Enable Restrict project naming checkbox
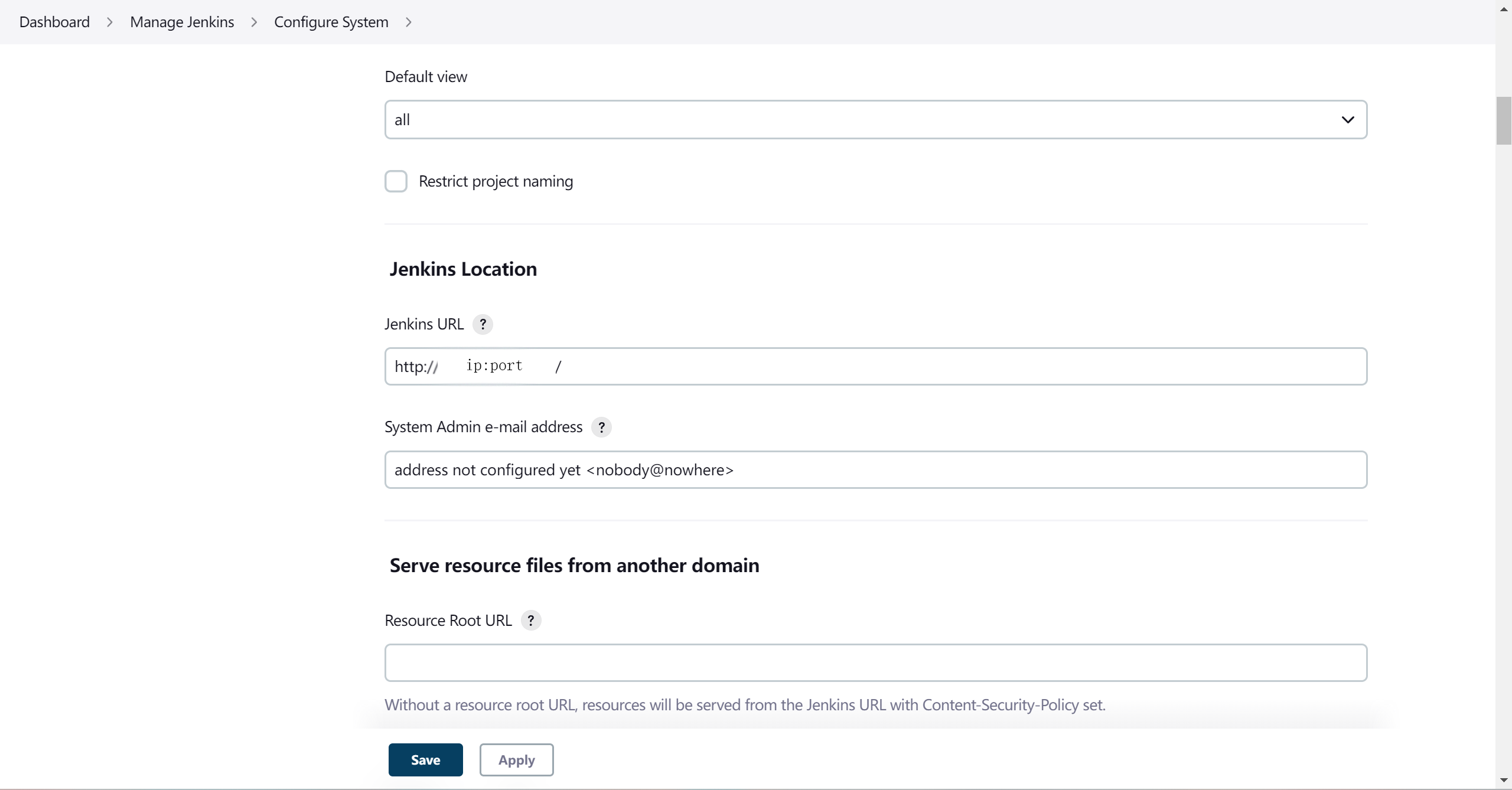1512x790 pixels. coord(396,181)
